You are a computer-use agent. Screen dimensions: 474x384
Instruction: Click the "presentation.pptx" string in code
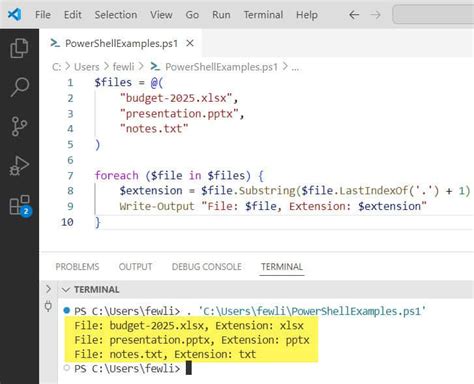click(x=179, y=114)
